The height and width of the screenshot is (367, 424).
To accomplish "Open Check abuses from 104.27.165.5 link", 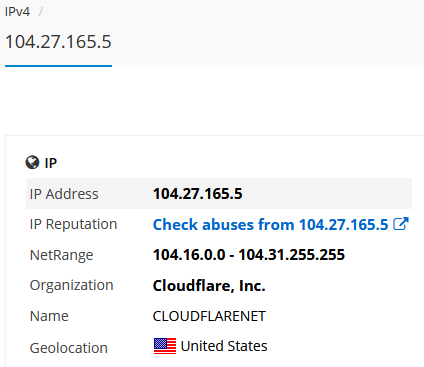I will [x=270, y=224].
